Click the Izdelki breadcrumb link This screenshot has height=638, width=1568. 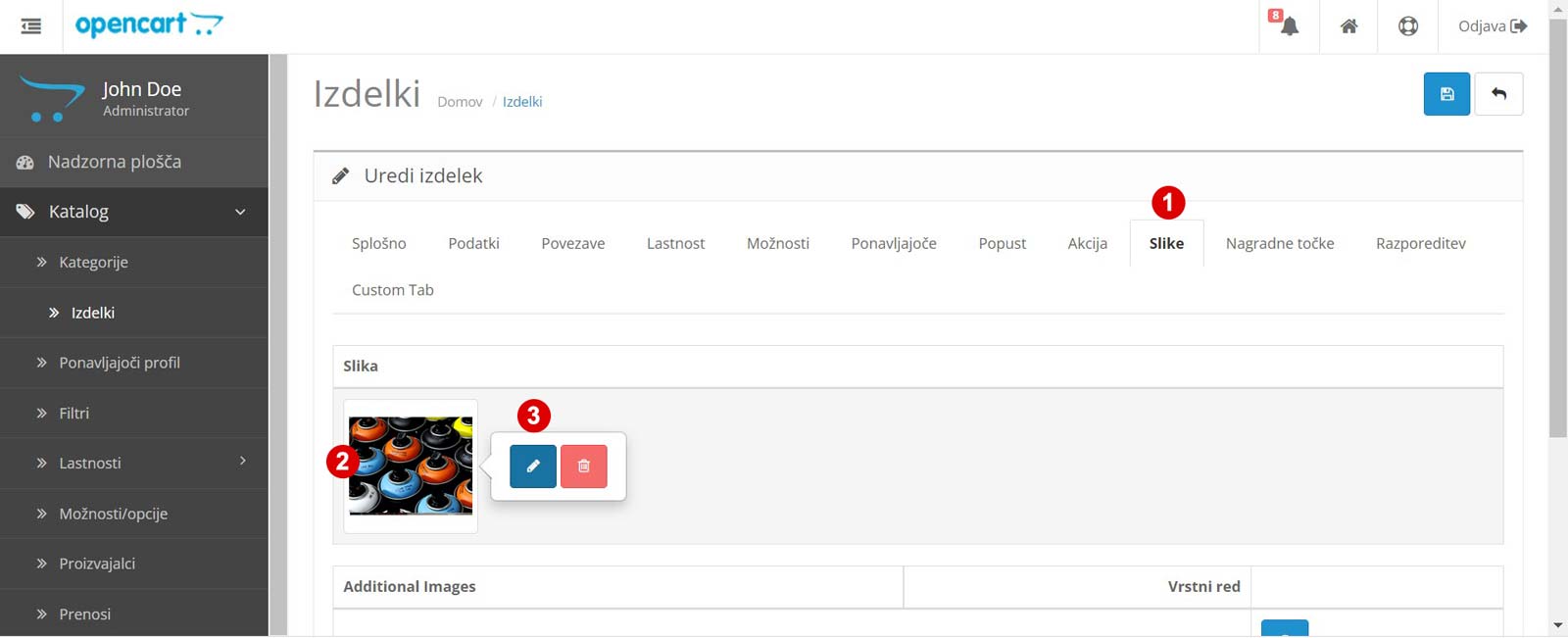tap(521, 102)
